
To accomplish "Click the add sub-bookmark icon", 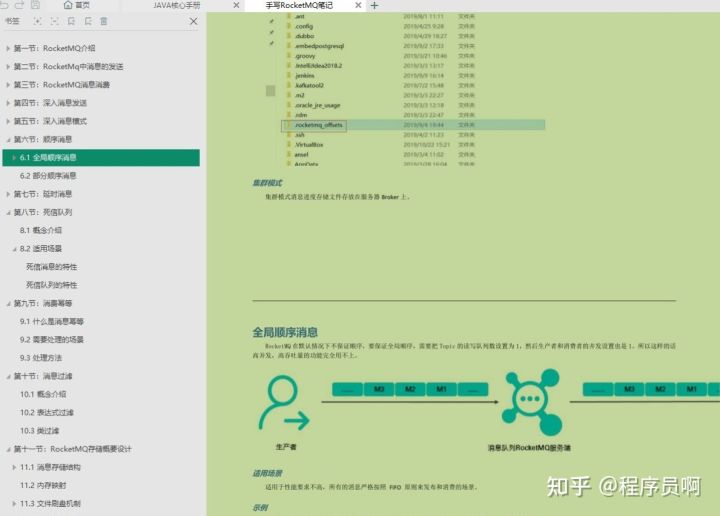I will (x=88, y=21).
